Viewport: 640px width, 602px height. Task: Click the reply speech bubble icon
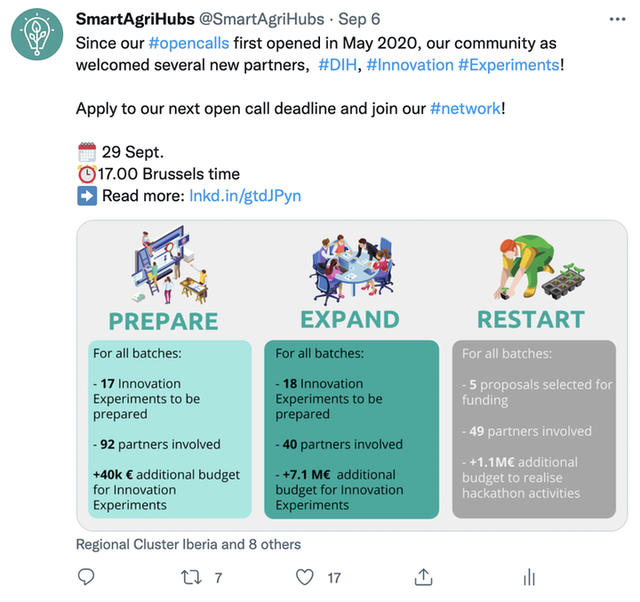[x=86, y=577]
